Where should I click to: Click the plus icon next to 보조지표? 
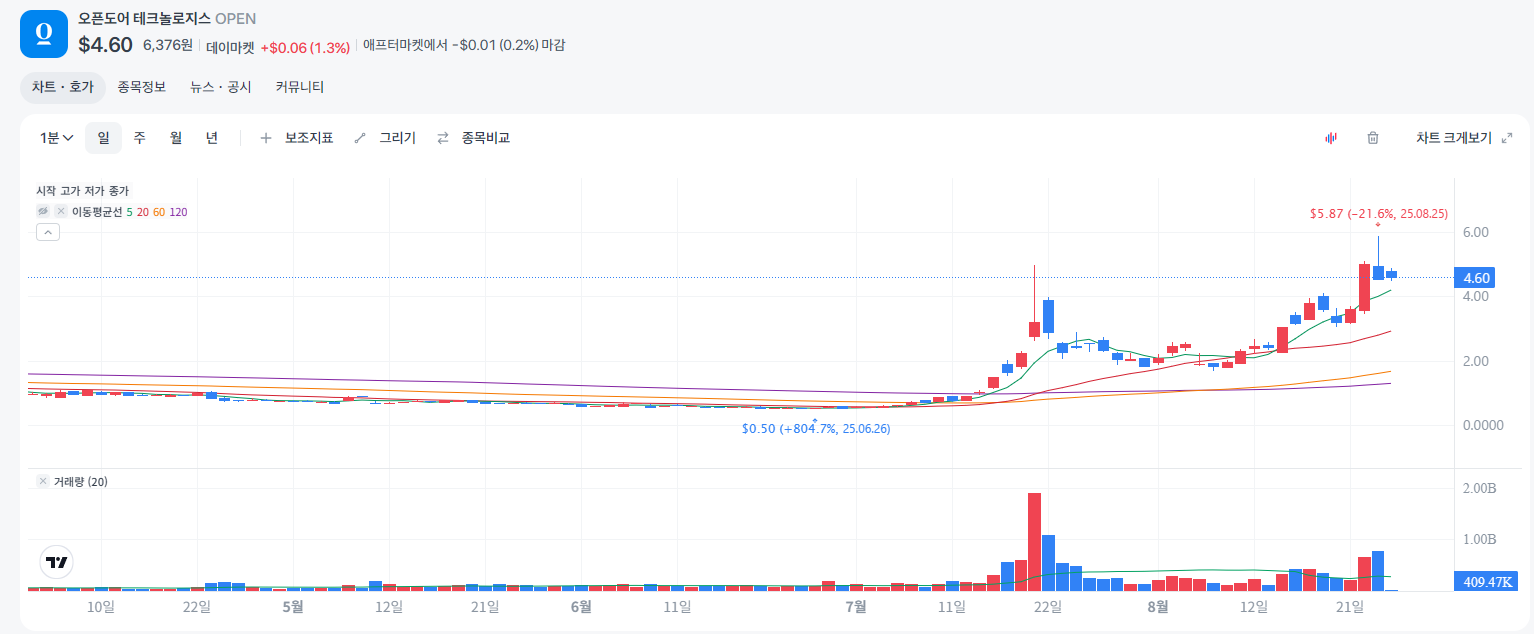(266, 138)
